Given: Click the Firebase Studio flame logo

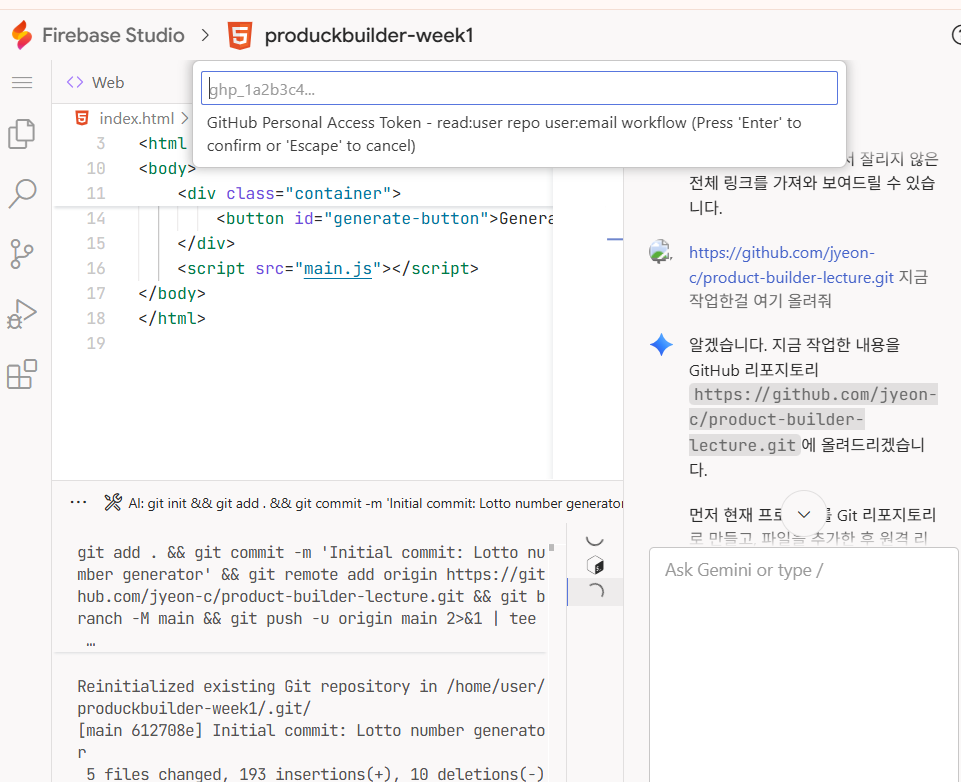Looking at the screenshot, I should coord(22,35).
